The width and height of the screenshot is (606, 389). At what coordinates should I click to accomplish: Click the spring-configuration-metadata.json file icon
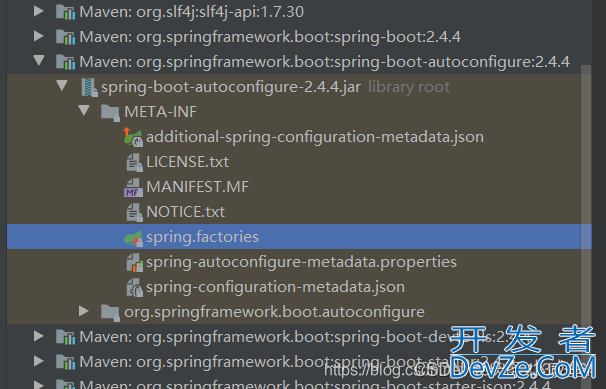[x=134, y=287]
